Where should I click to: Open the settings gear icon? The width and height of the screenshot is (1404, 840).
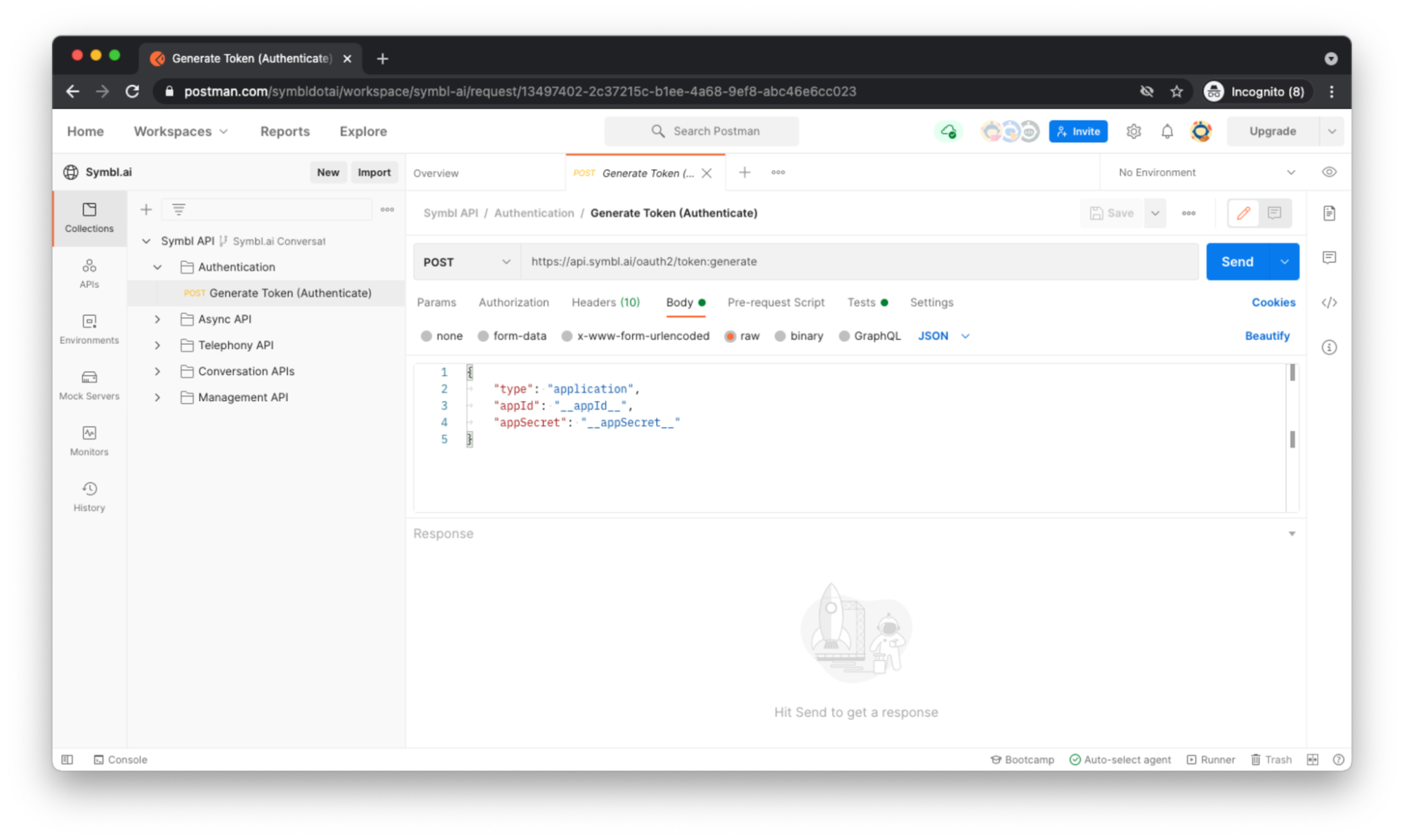pyautogui.click(x=1134, y=131)
